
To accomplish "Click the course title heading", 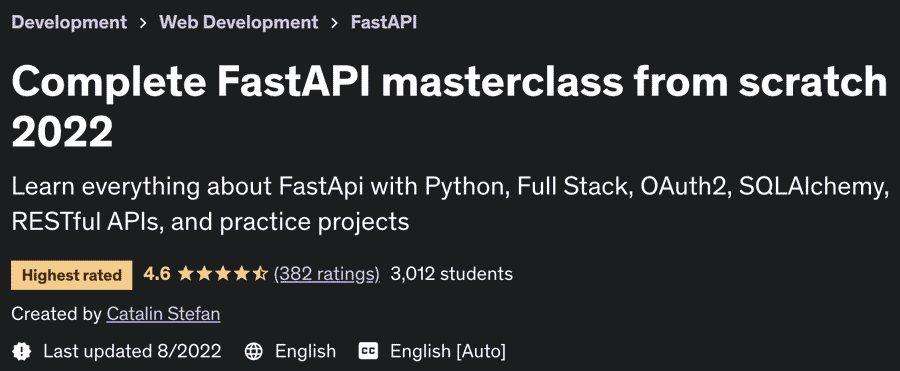I will (449, 107).
